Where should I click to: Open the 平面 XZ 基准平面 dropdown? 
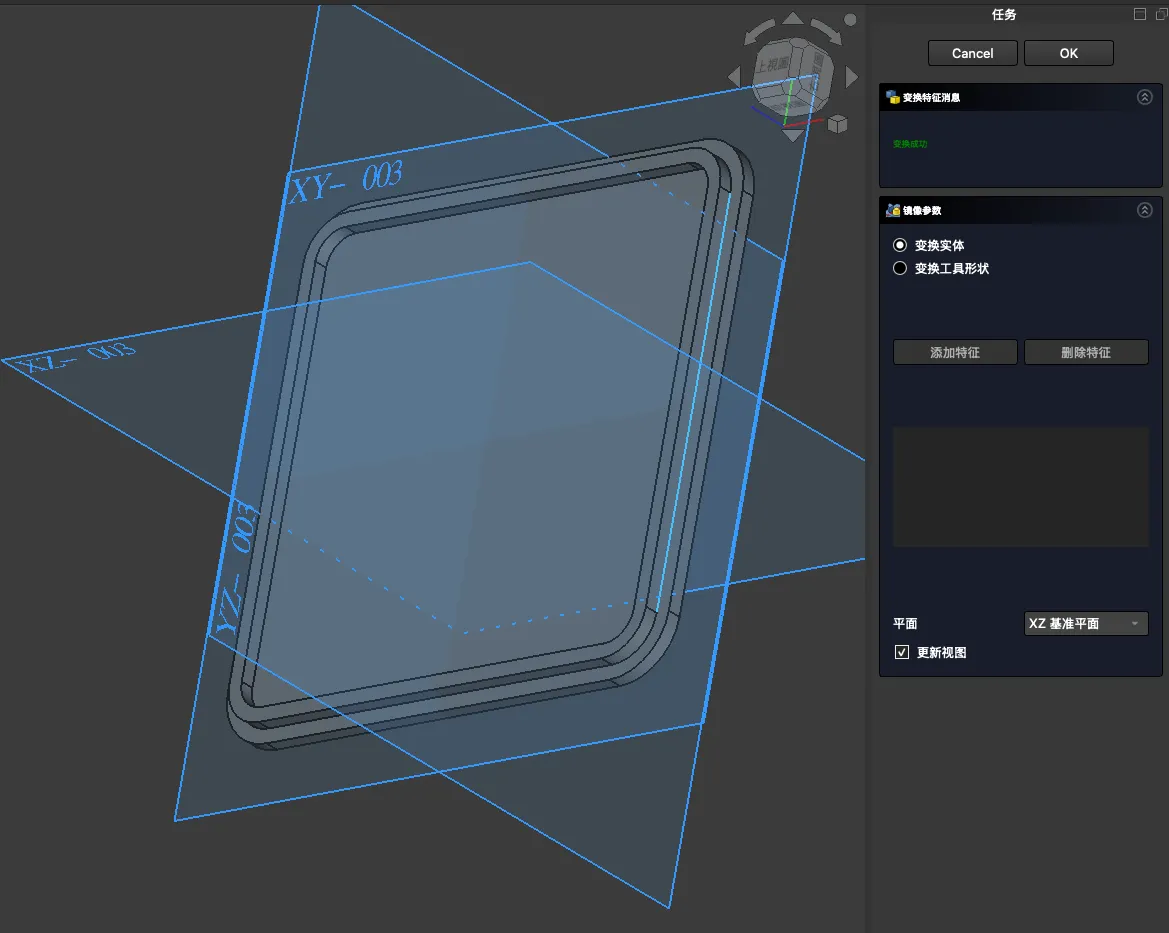1086,623
